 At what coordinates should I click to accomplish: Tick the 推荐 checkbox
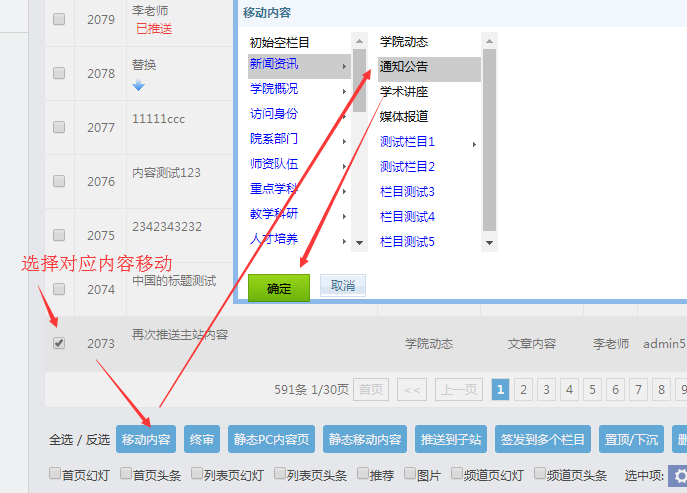pyautogui.click(x=362, y=475)
